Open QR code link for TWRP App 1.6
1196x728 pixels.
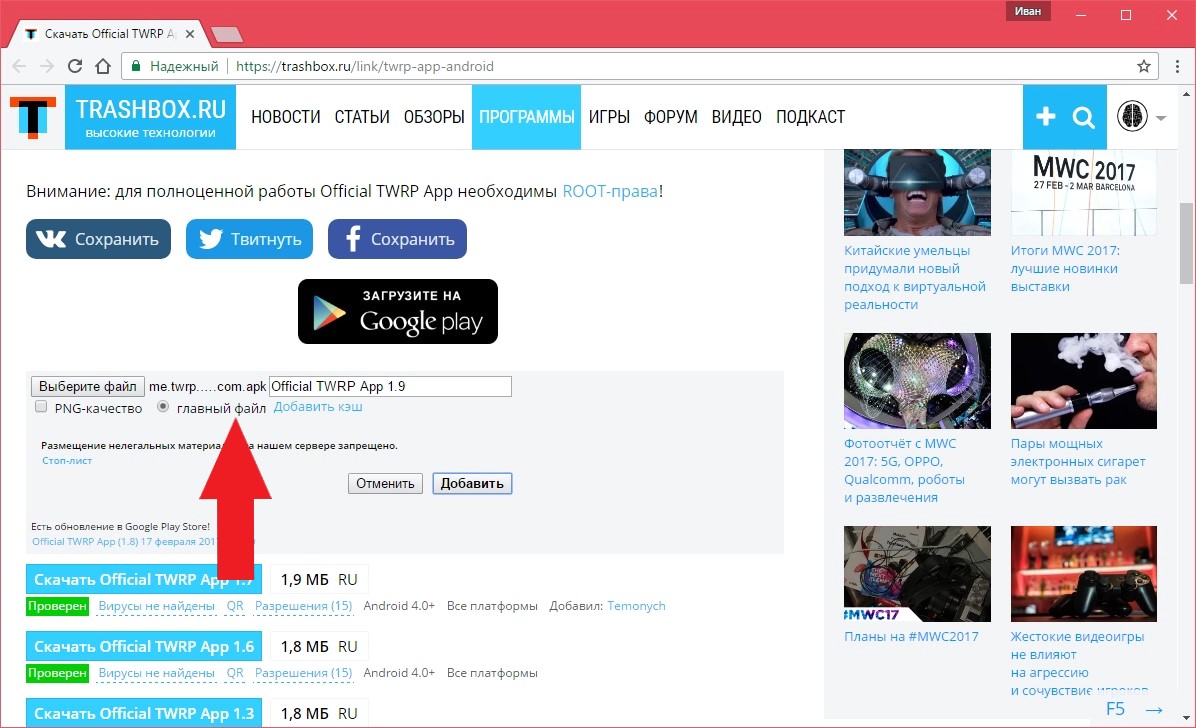coord(235,673)
